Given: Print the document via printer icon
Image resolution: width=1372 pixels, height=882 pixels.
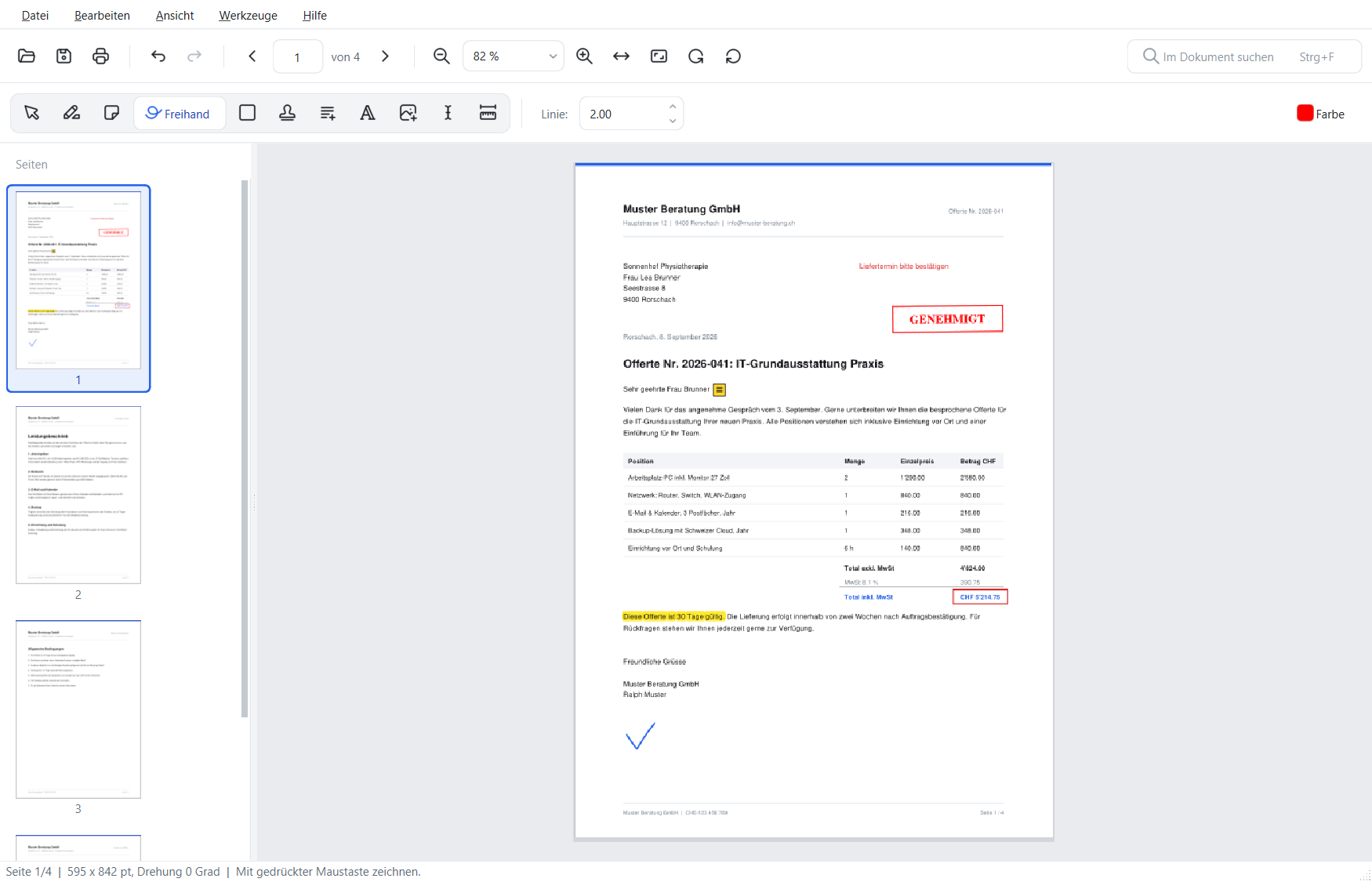Looking at the screenshot, I should click(100, 56).
